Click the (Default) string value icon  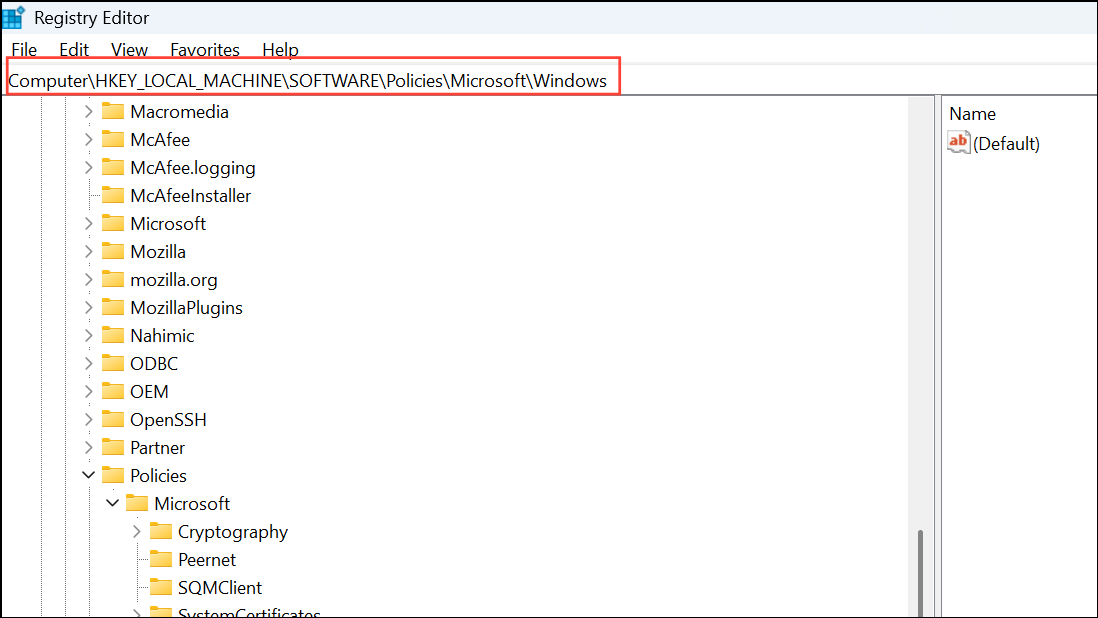click(x=959, y=142)
